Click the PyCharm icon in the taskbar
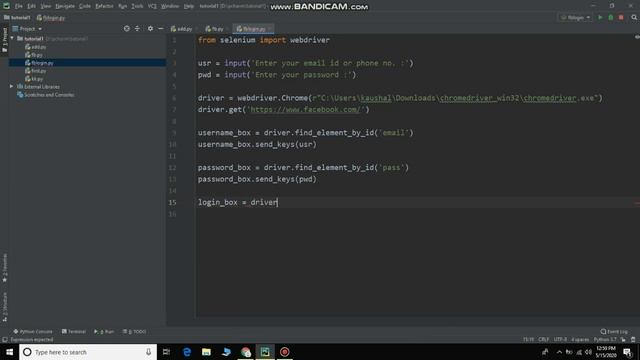The width and height of the screenshot is (640, 360). click(265, 352)
